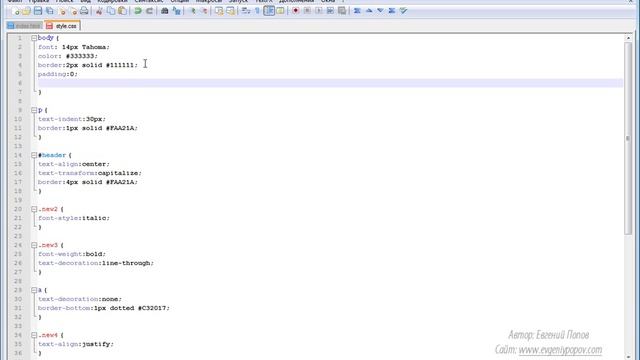This screenshot has width=640, height=360.
Task: Click the 'text-align:justify;' line
Action: [x=76, y=344]
